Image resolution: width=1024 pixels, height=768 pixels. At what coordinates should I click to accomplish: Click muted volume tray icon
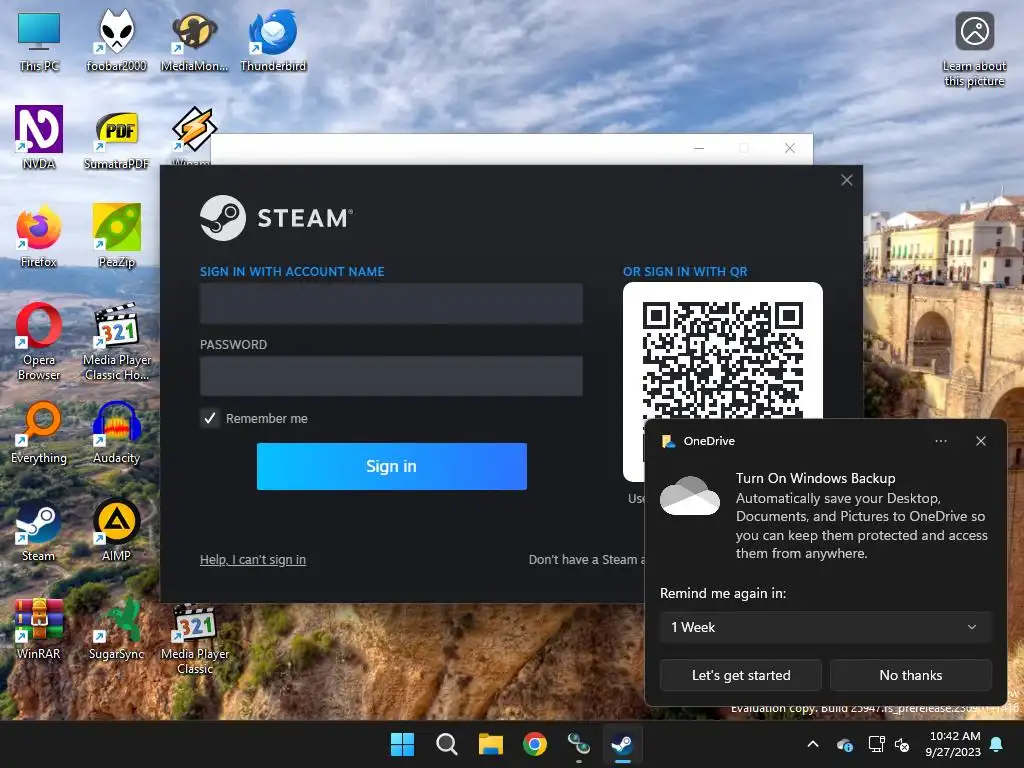(902, 744)
